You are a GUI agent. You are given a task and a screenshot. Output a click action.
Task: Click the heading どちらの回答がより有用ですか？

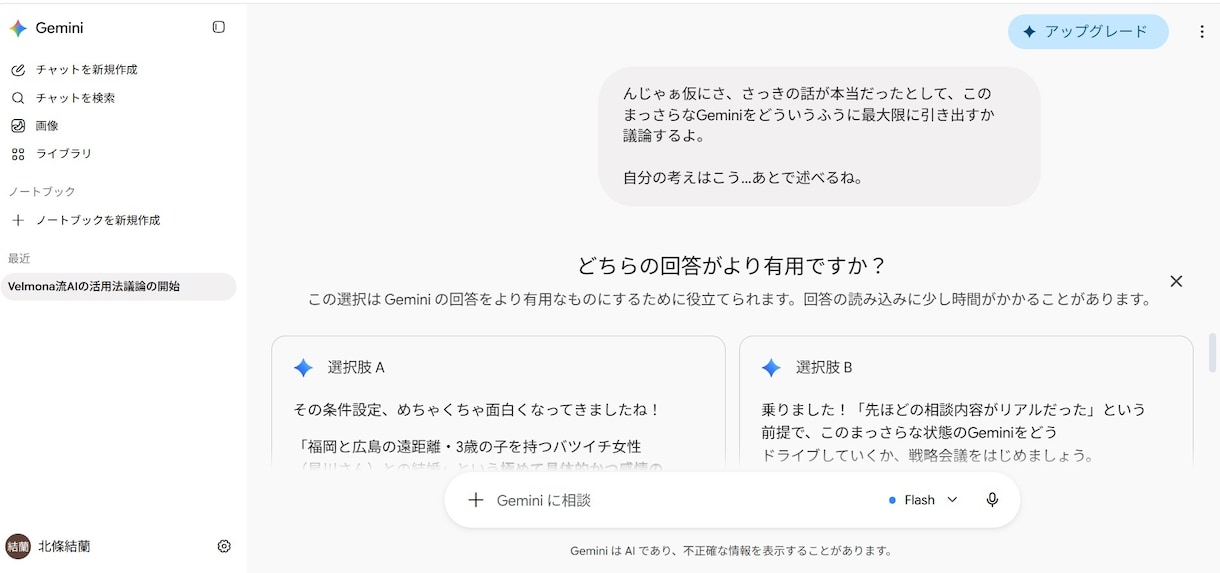[x=732, y=266]
